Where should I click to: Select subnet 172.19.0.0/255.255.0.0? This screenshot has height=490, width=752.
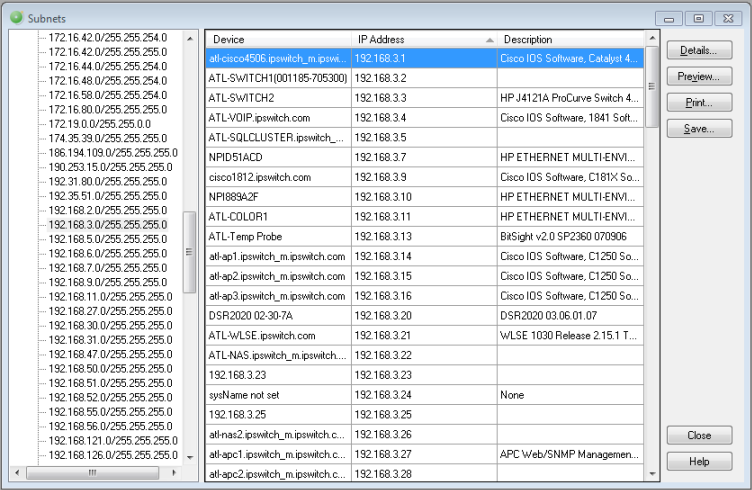pyautogui.click(x=99, y=124)
